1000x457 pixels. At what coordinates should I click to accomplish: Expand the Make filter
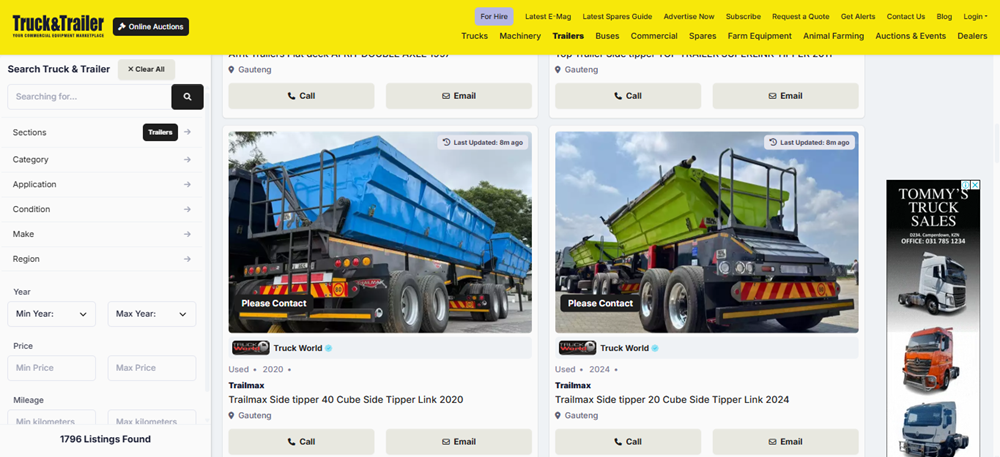[x=102, y=234]
